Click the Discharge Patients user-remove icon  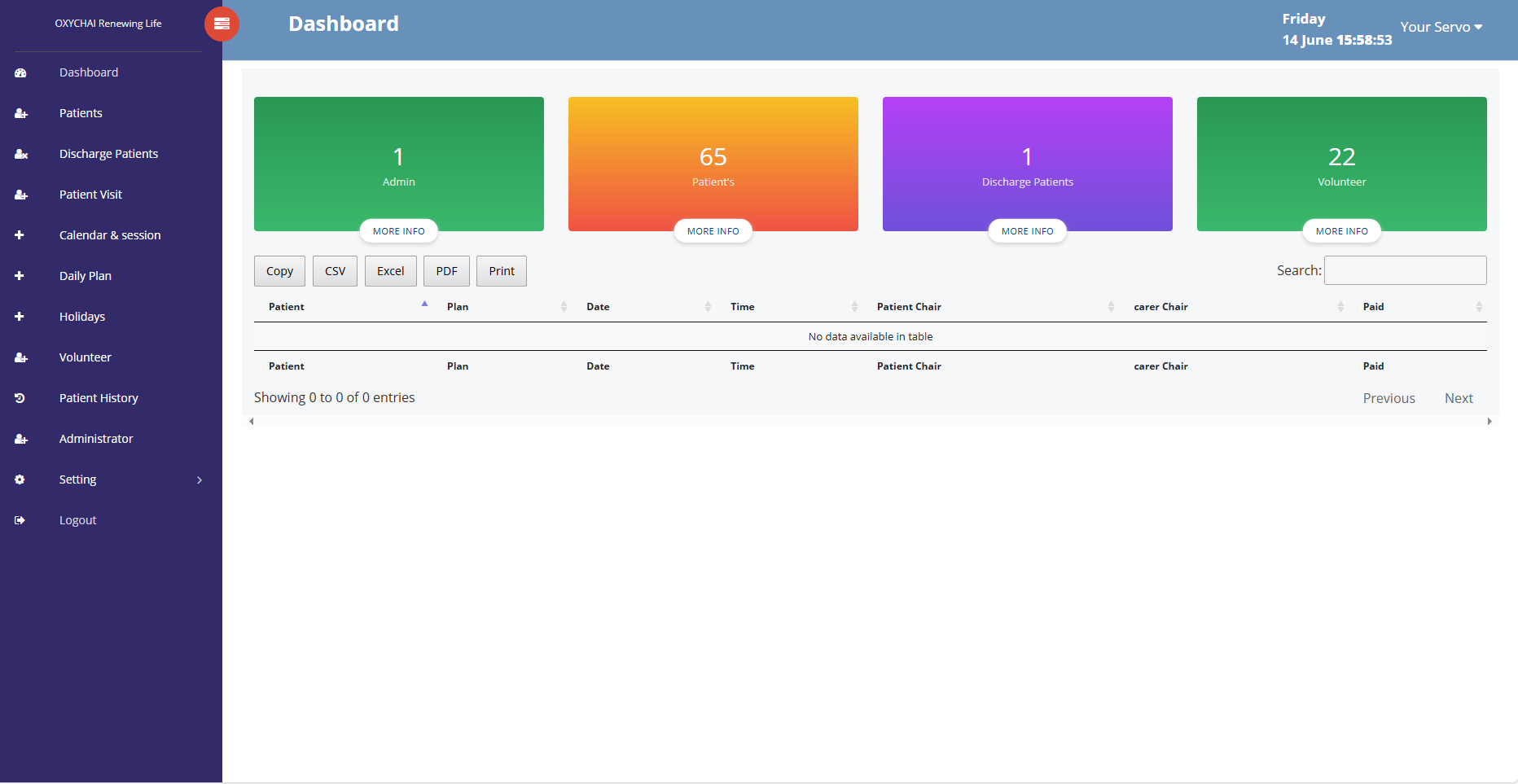pos(20,155)
